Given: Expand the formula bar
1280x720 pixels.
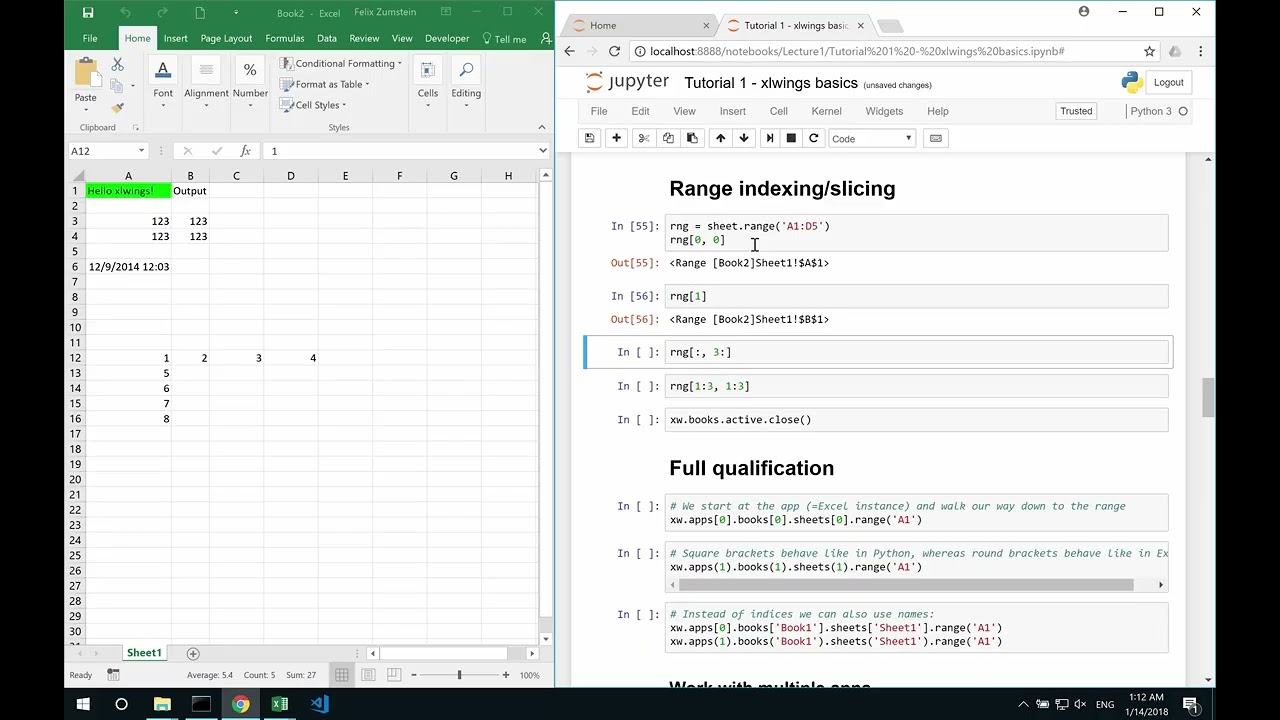Looking at the screenshot, I should [543, 151].
